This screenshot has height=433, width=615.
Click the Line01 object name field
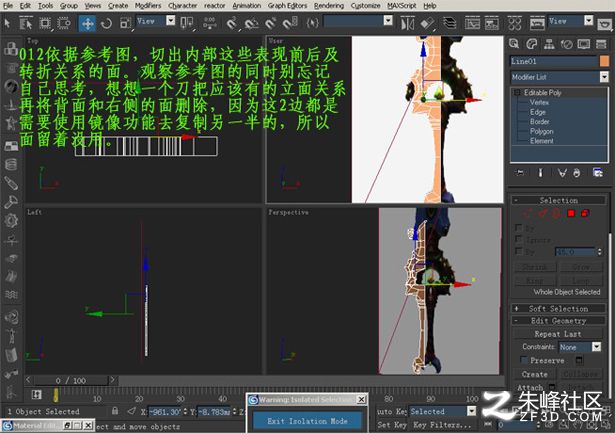pos(554,61)
